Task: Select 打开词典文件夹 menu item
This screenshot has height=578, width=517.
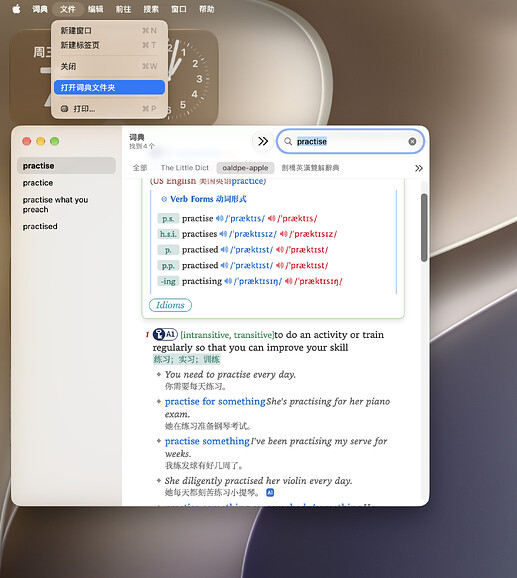Action: [109, 87]
